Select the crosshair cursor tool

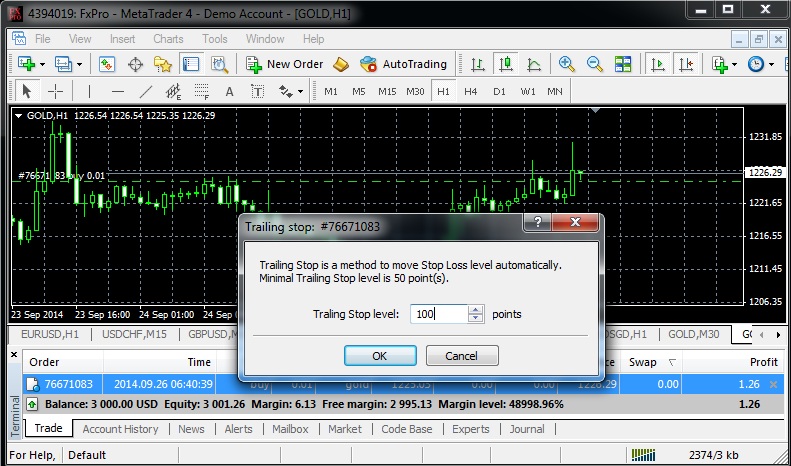pos(56,91)
